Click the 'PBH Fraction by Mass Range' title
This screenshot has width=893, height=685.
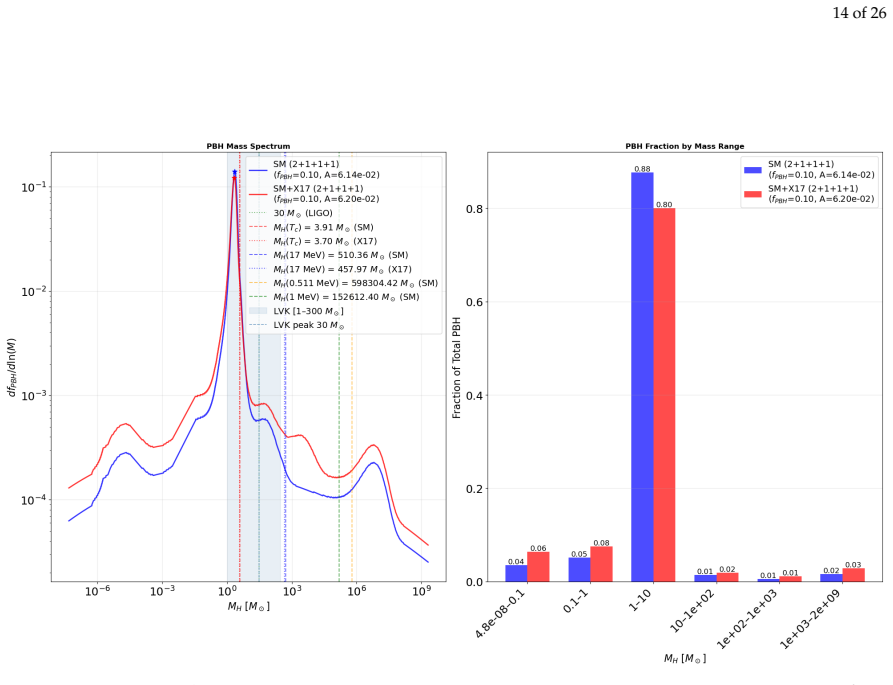[x=685, y=146]
